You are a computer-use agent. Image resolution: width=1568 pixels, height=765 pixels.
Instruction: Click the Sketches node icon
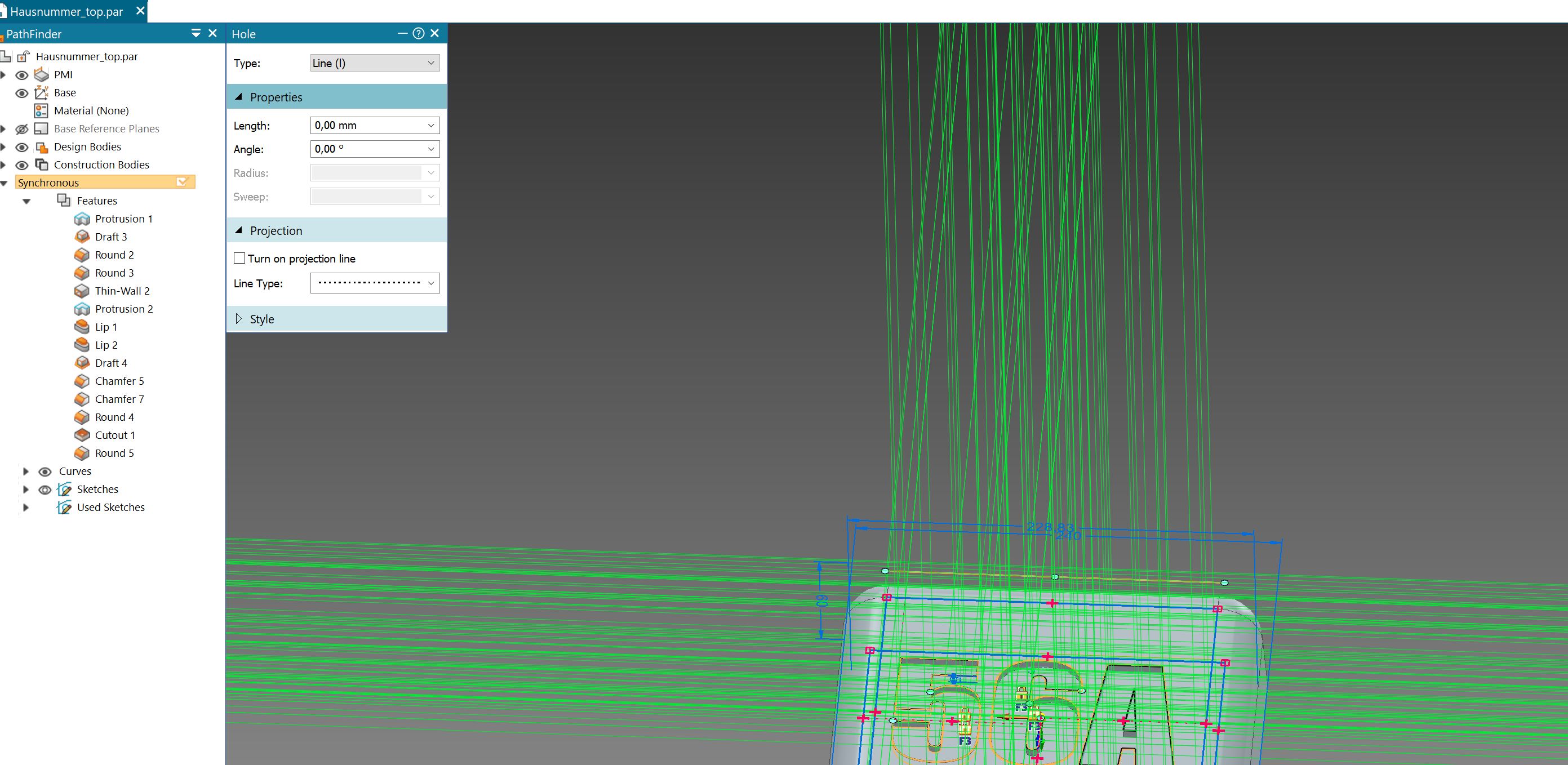click(x=64, y=490)
